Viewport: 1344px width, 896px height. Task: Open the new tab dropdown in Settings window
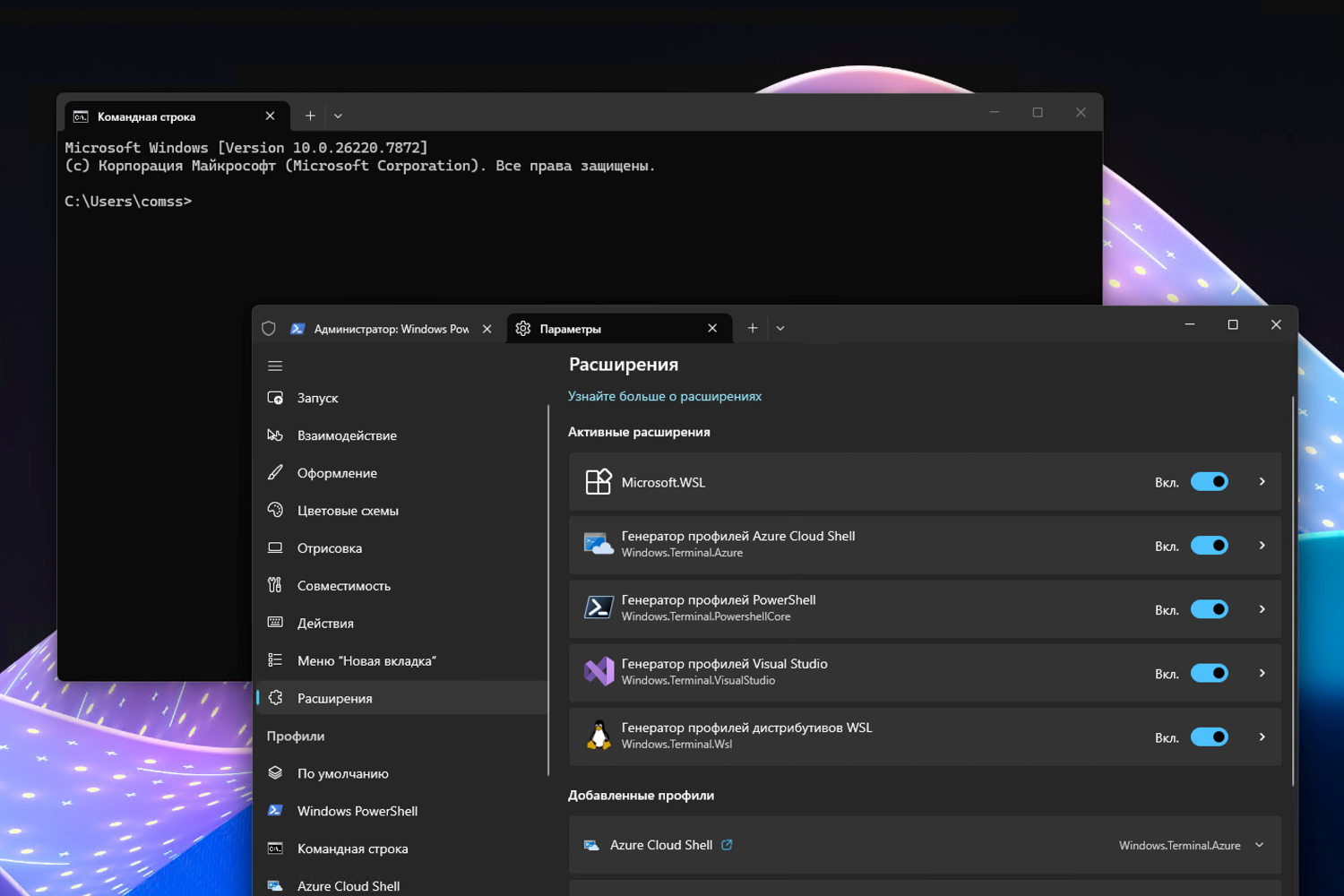(780, 328)
